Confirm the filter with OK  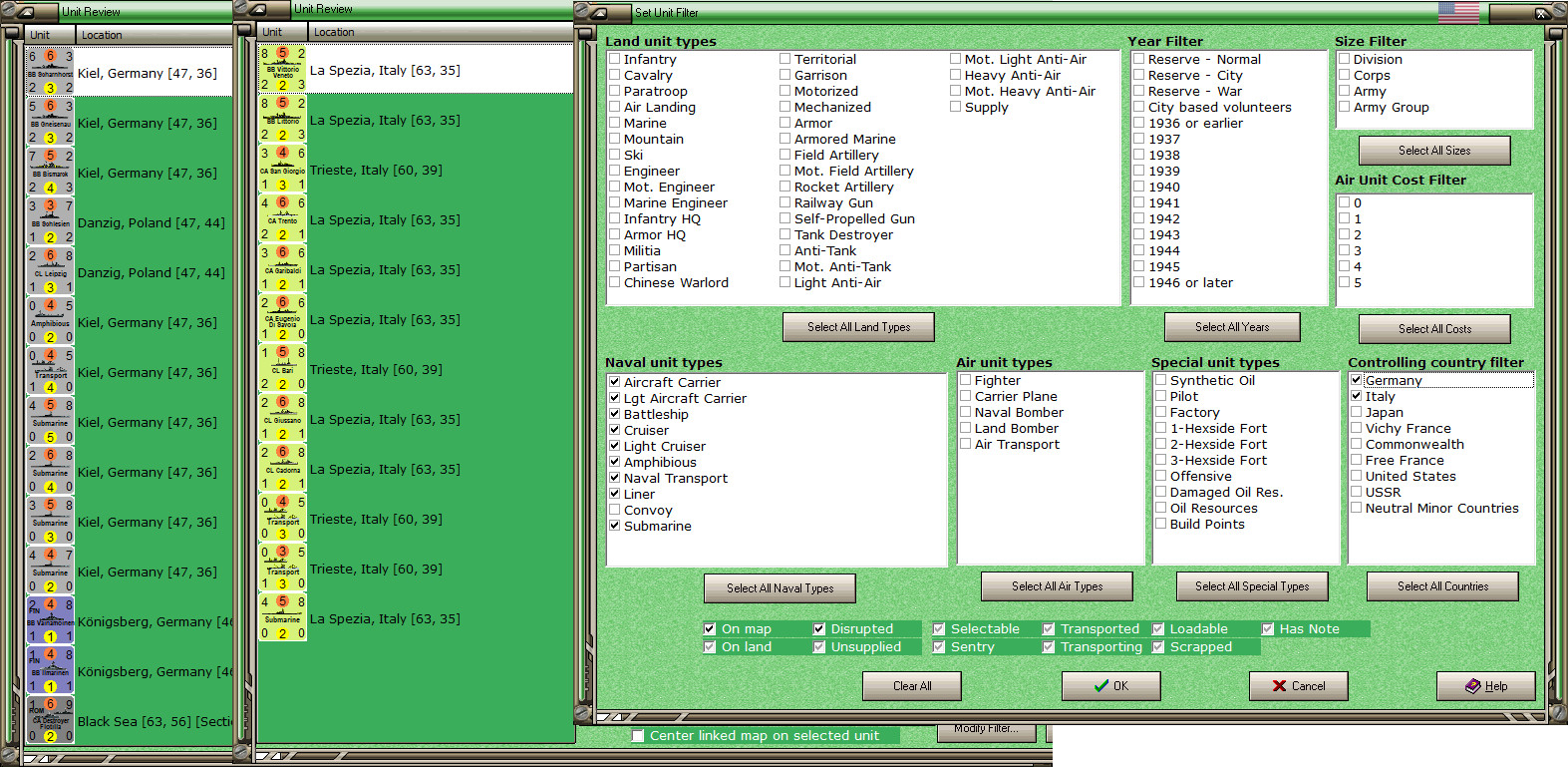[1110, 686]
